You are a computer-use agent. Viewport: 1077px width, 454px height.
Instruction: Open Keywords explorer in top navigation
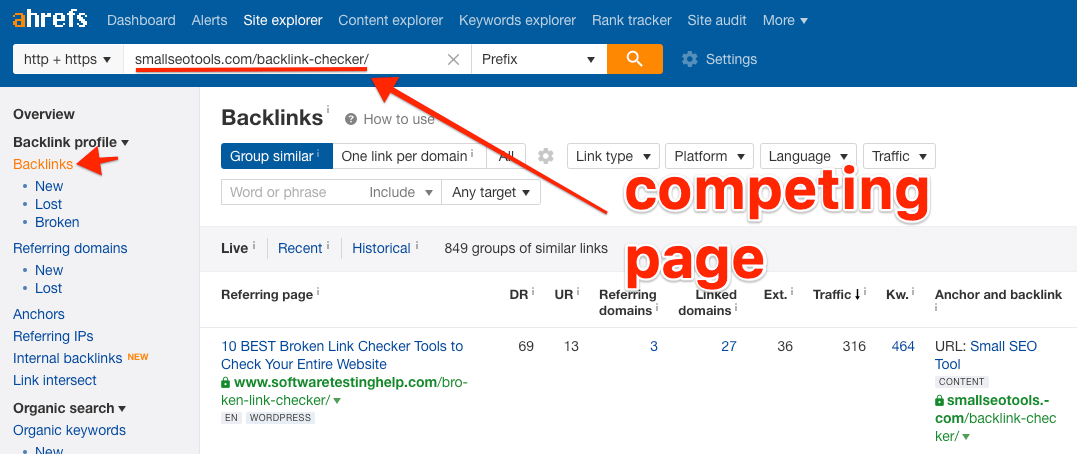(x=518, y=21)
